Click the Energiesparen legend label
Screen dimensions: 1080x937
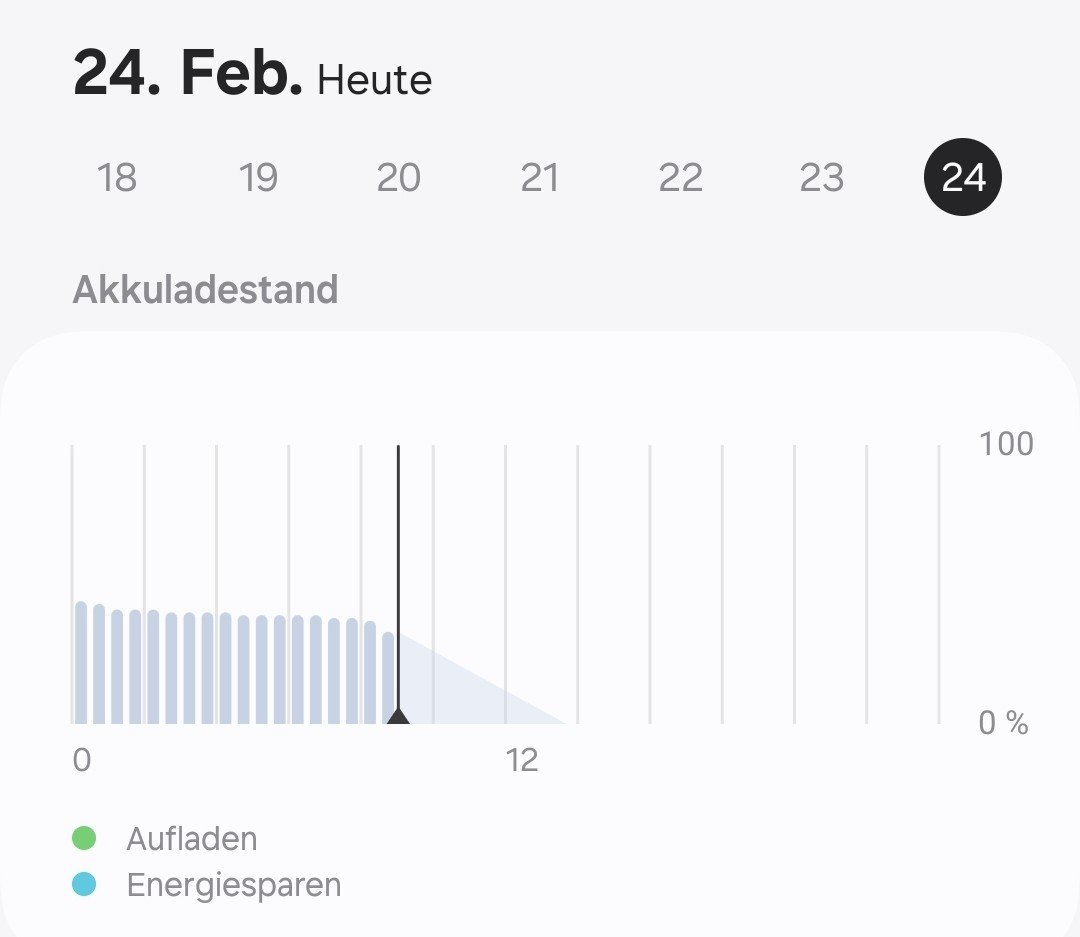[x=233, y=885]
